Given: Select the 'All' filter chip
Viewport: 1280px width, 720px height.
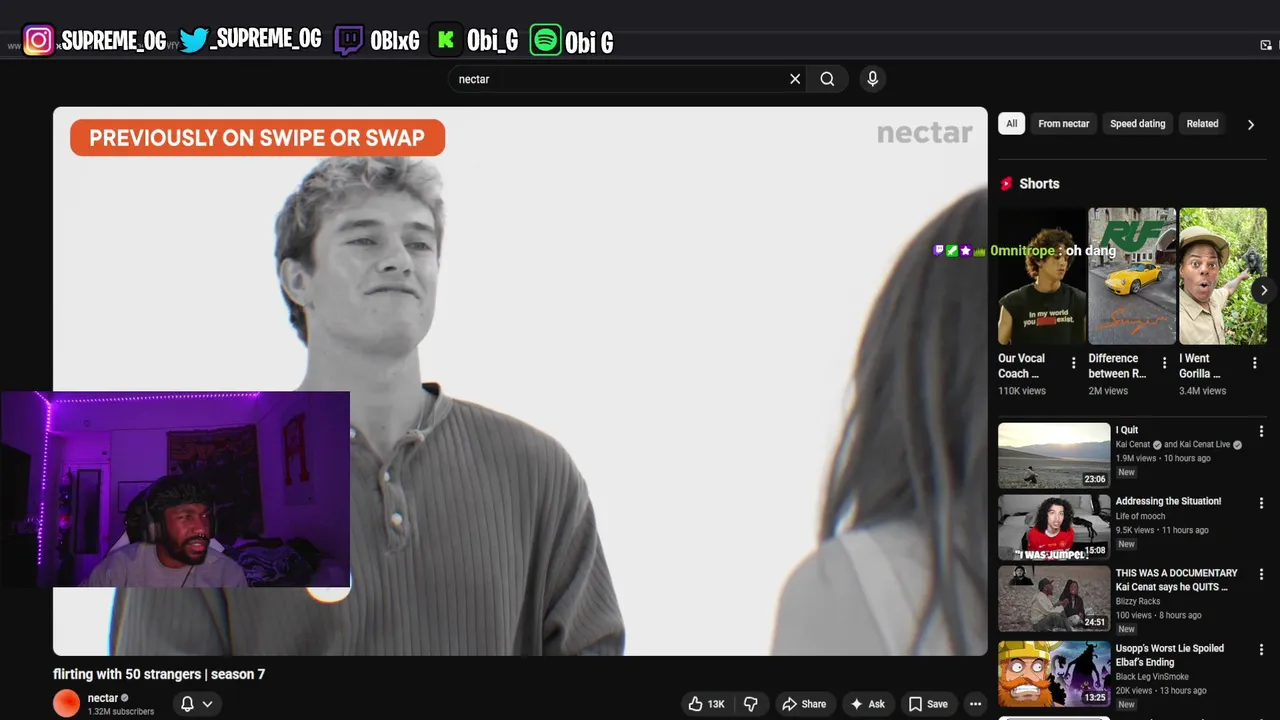Looking at the screenshot, I should [1011, 124].
